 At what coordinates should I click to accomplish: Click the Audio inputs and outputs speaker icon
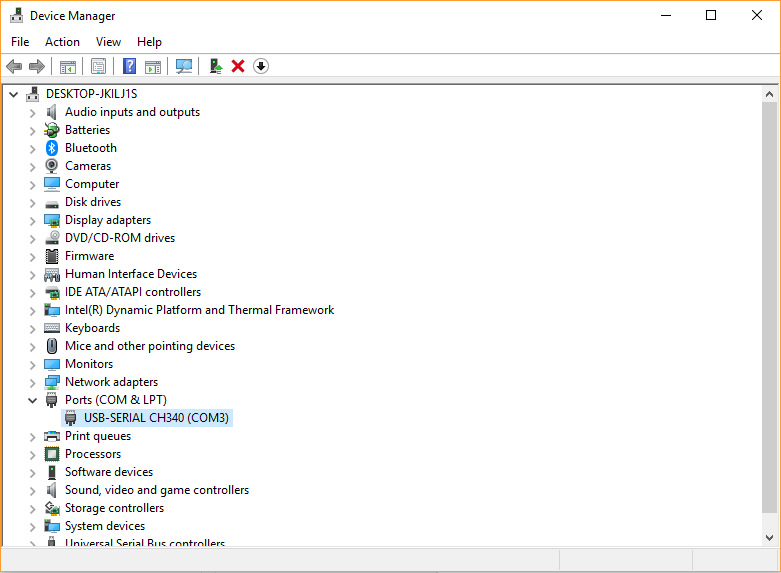click(x=52, y=112)
